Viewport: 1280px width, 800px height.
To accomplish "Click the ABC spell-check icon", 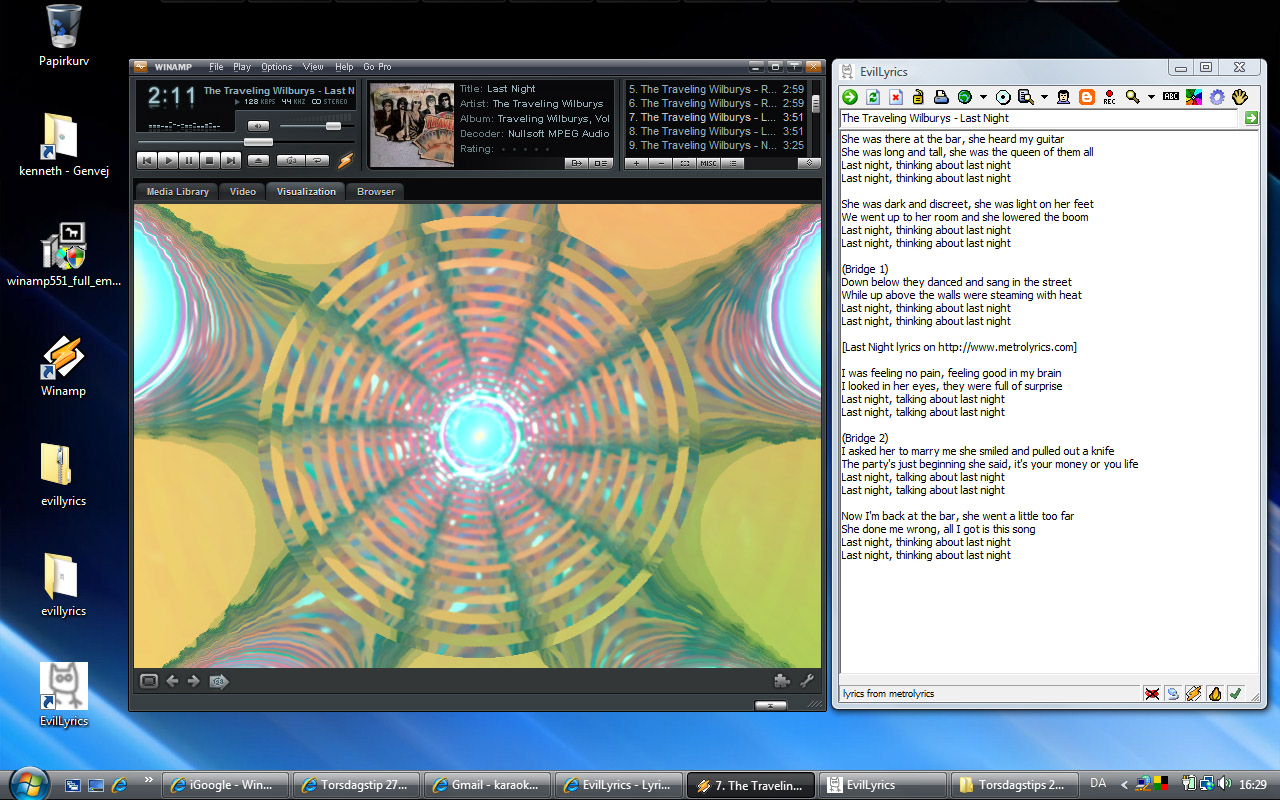I will 1171,97.
